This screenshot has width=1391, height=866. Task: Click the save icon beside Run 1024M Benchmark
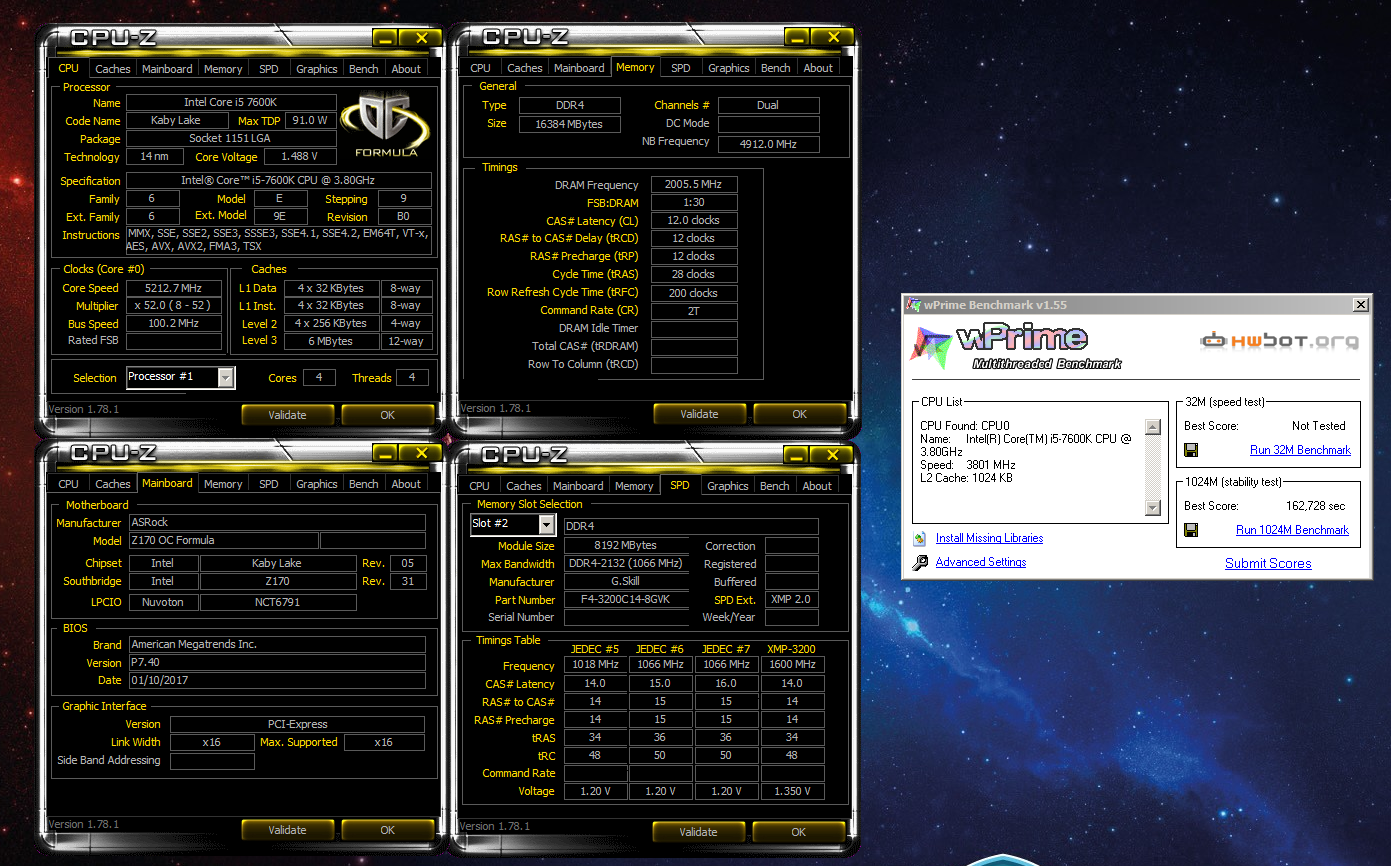click(x=1191, y=530)
